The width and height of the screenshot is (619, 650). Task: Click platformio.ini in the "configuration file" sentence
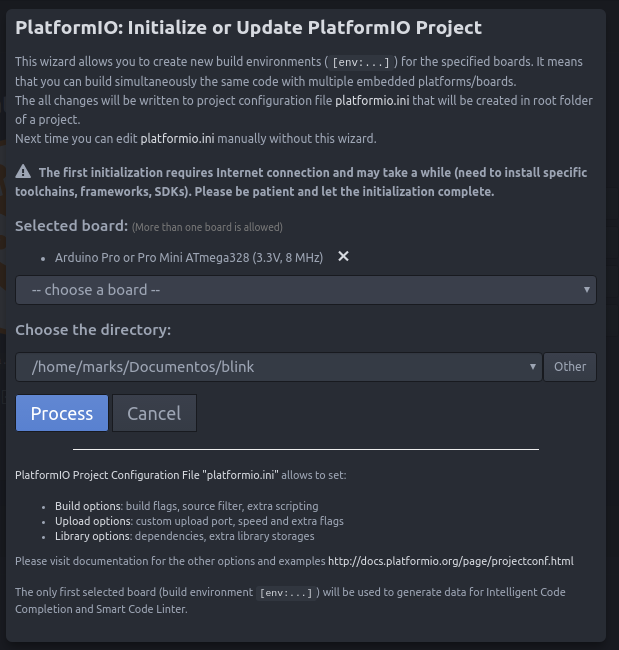[x=372, y=101]
